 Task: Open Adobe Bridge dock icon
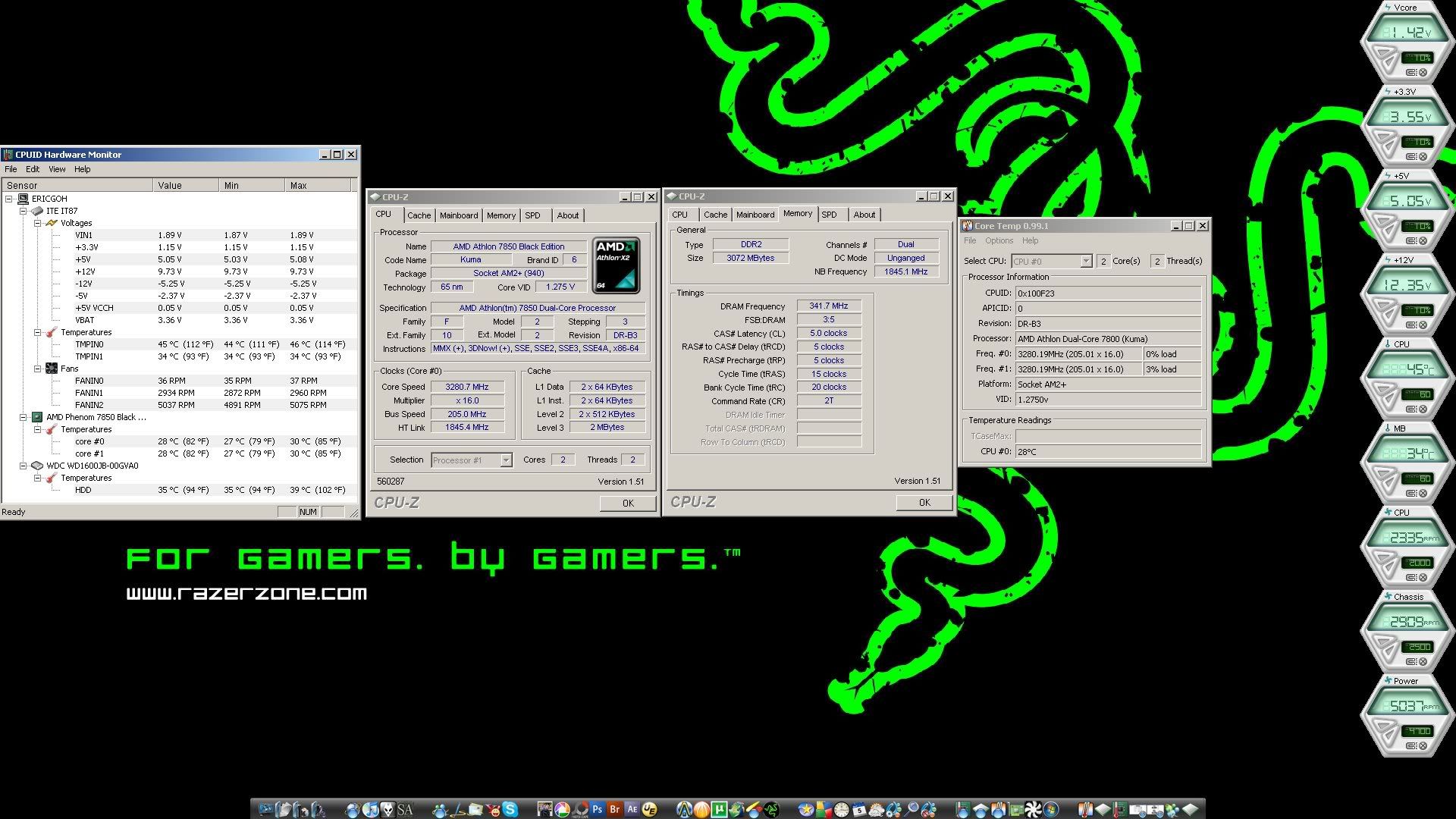(x=615, y=809)
